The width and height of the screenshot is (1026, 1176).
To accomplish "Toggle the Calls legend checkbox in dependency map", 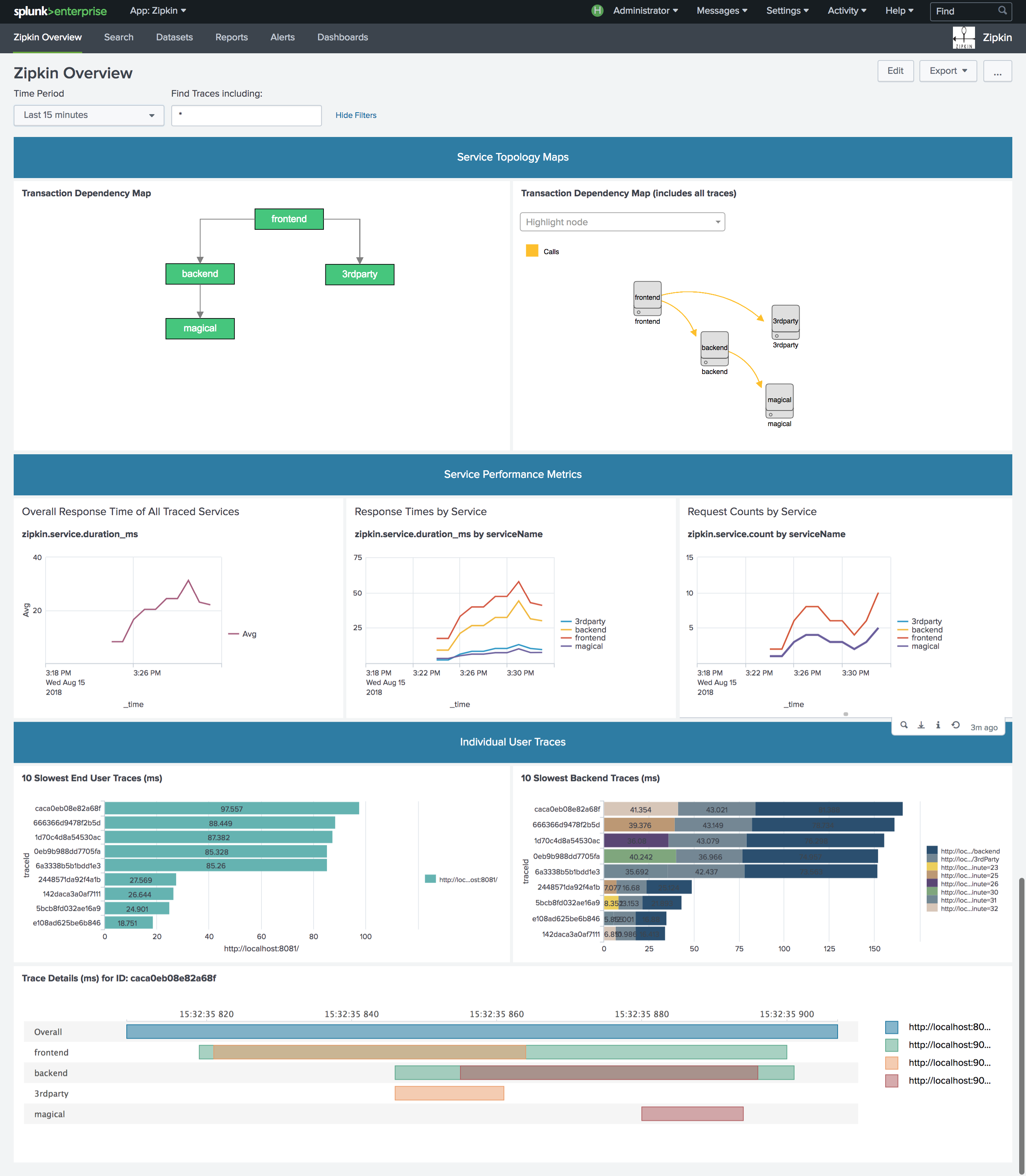I will pos(530,251).
